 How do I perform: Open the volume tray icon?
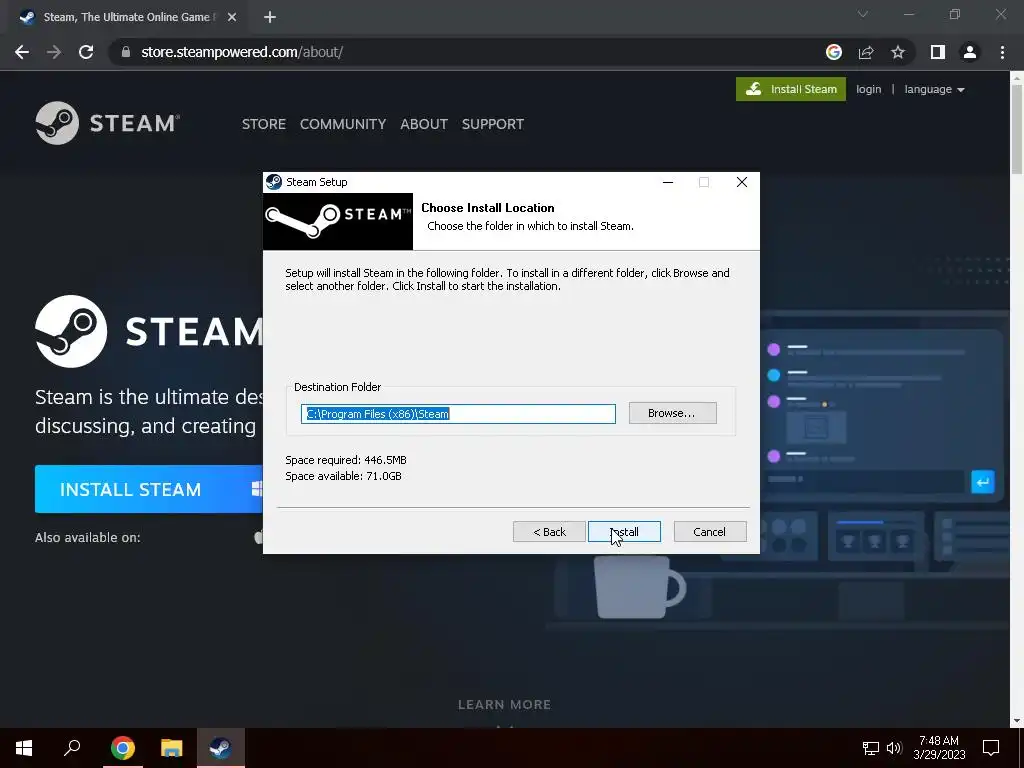pos(894,748)
